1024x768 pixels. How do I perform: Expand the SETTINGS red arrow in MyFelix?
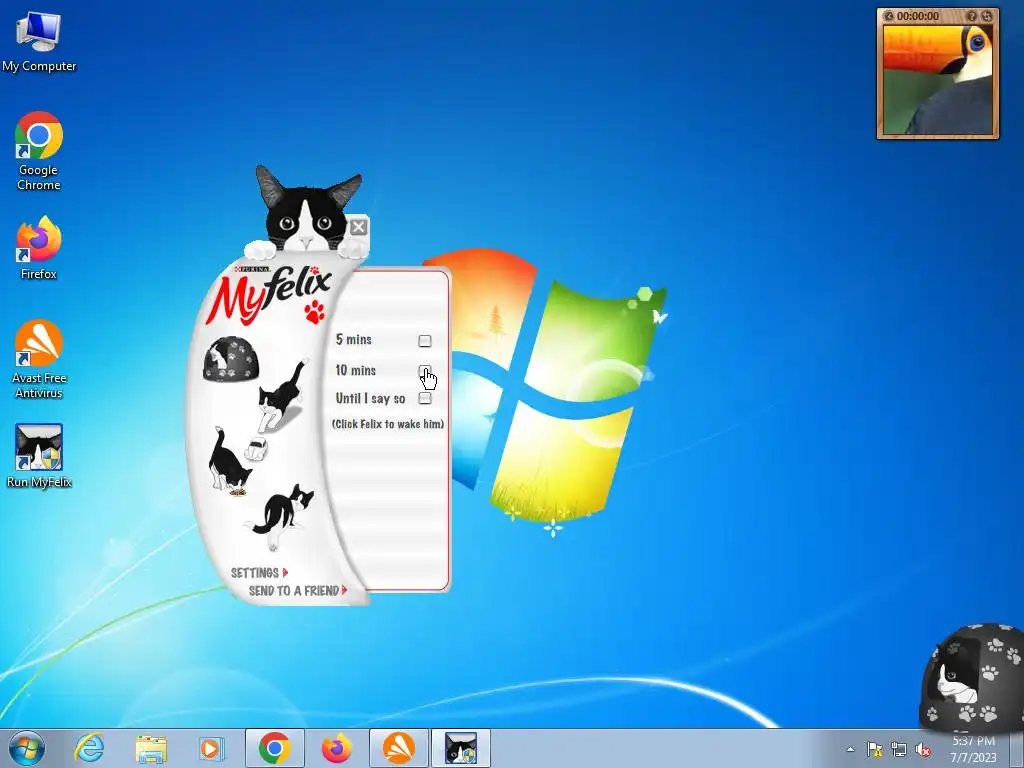[x=285, y=573]
